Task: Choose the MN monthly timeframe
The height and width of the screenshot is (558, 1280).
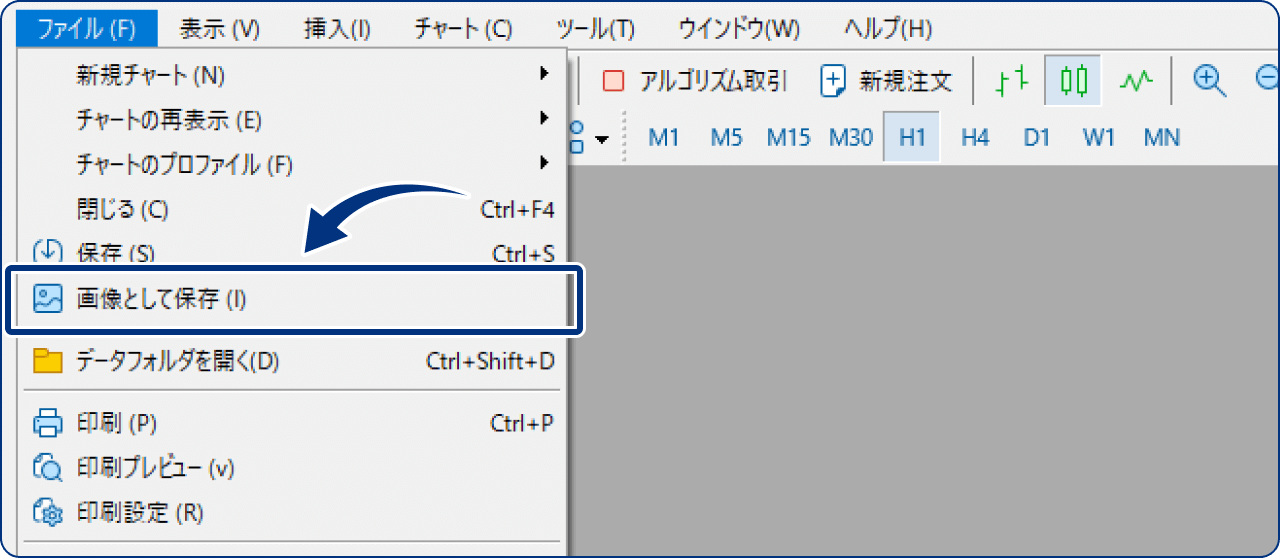Action: click(1161, 138)
